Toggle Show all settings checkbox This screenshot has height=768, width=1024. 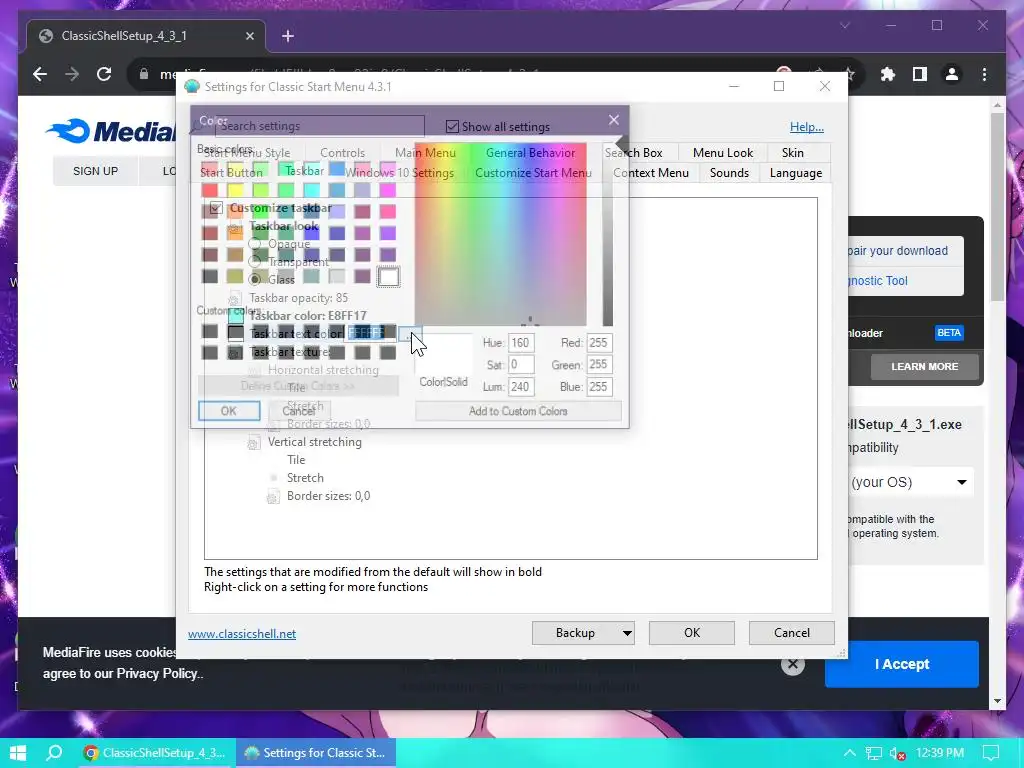452,127
